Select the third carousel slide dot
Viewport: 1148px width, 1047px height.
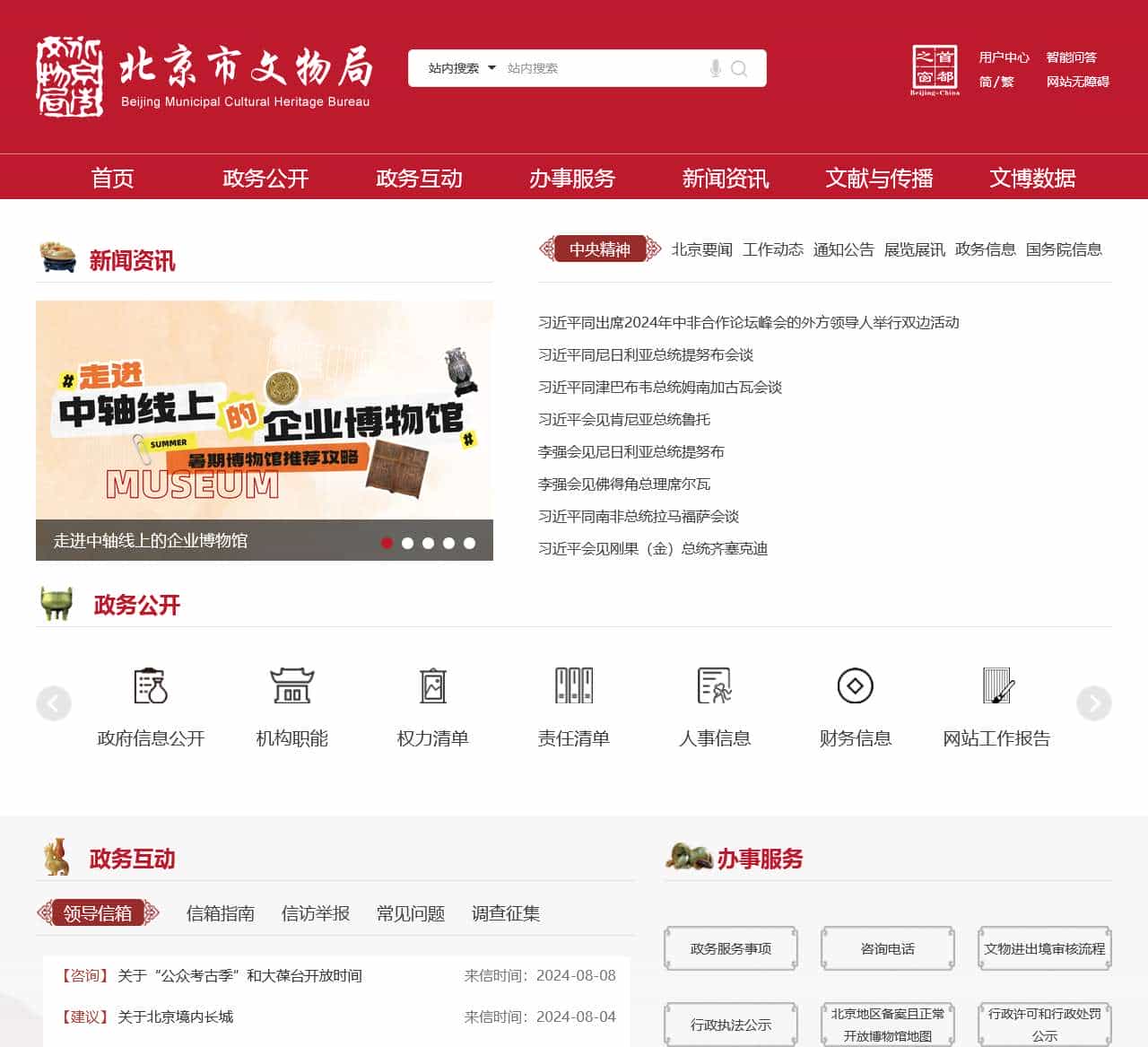click(429, 543)
